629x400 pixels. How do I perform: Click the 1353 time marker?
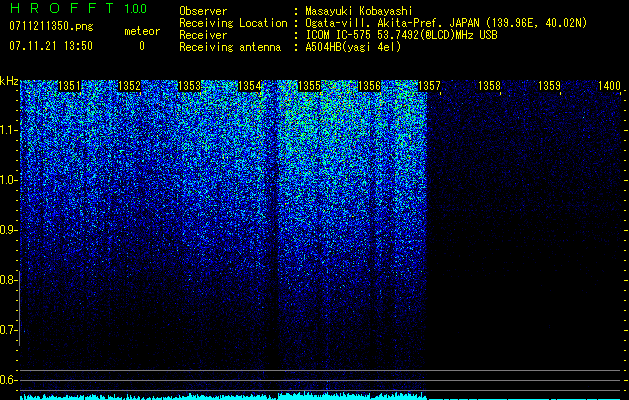click(x=189, y=86)
